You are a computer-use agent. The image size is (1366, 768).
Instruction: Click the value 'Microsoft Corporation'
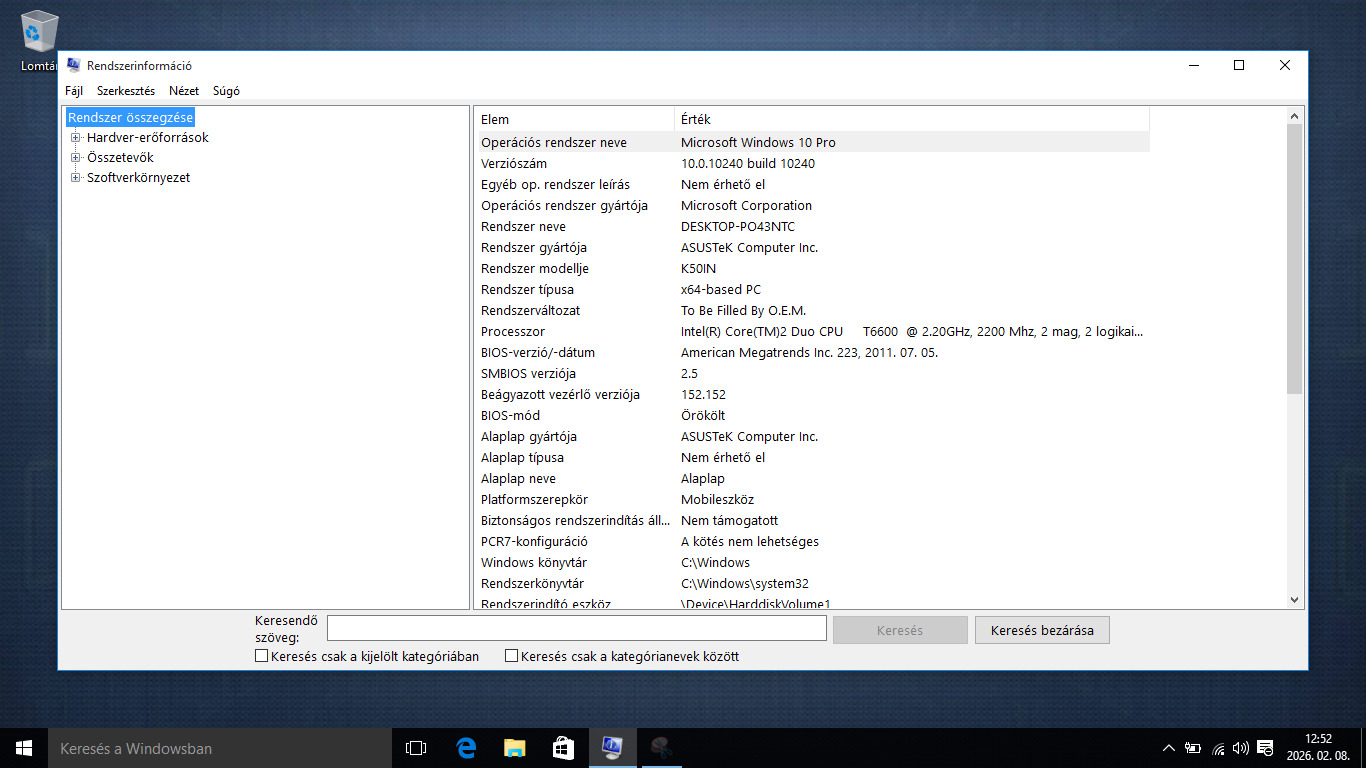coord(746,205)
